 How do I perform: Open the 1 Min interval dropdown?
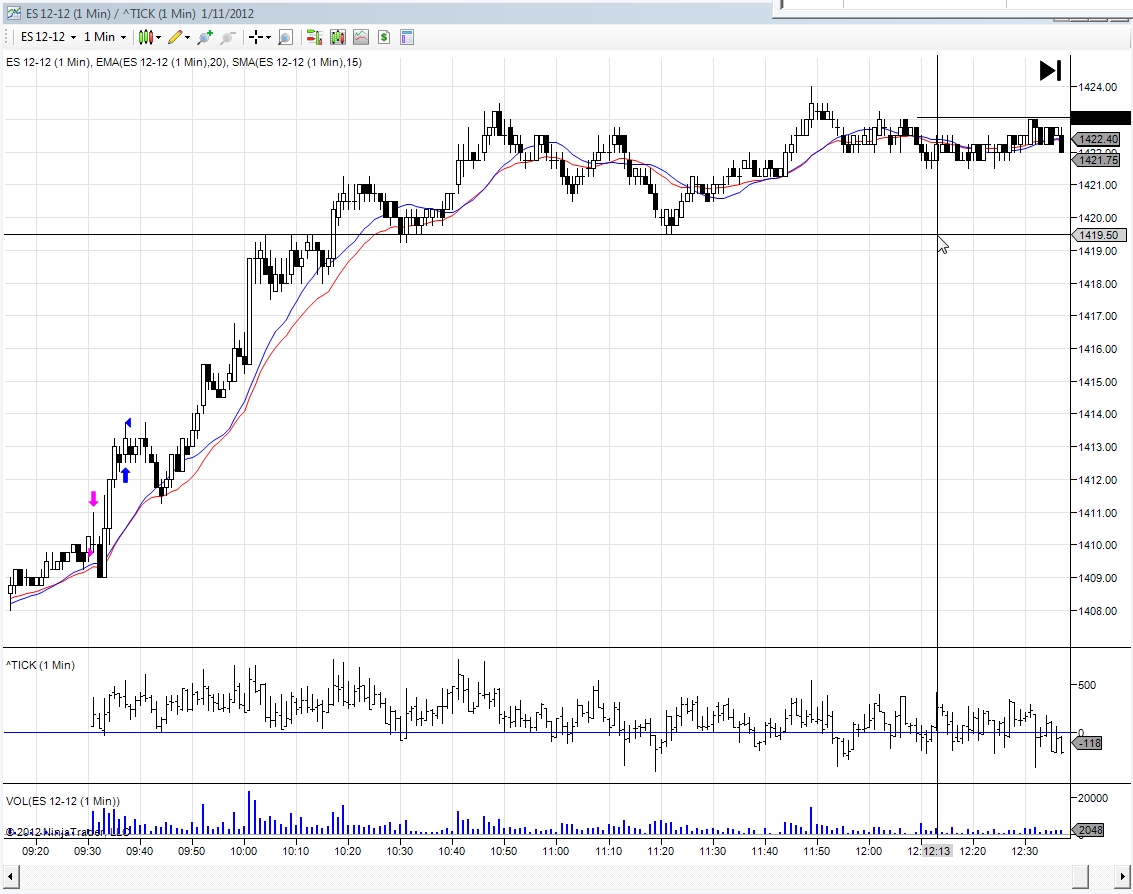tap(105, 37)
